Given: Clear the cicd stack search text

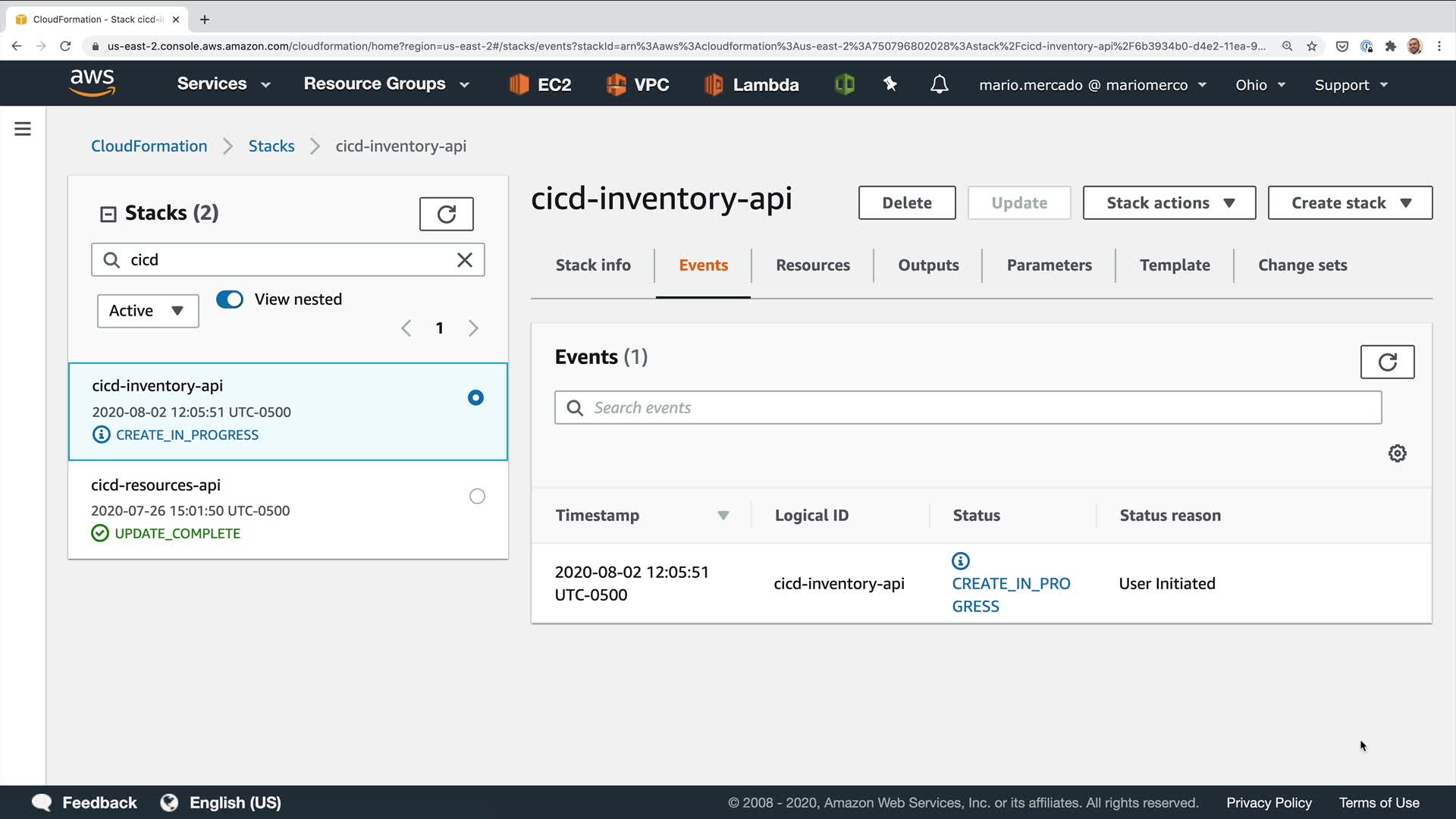Looking at the screenshot, I should [x=465, y=260].
